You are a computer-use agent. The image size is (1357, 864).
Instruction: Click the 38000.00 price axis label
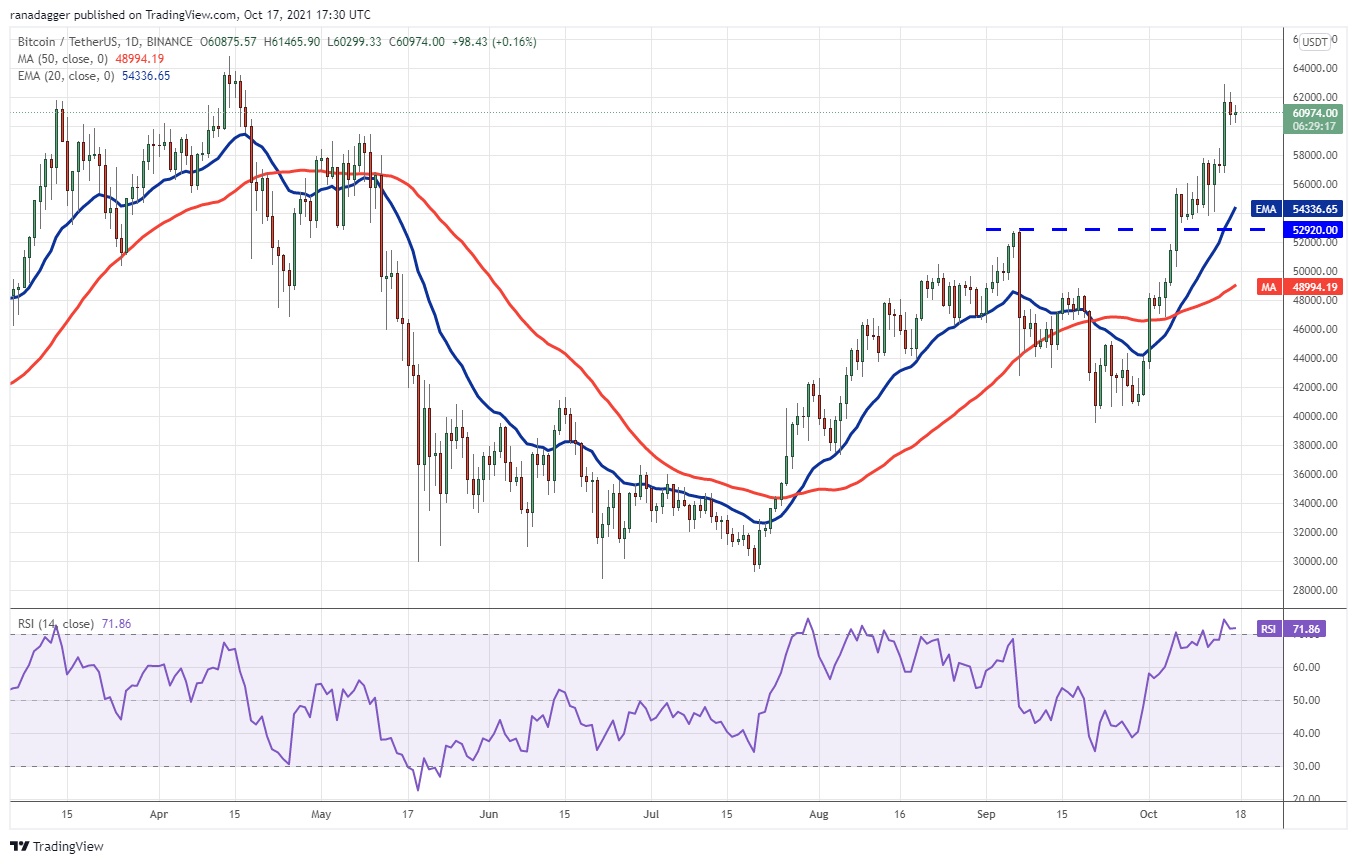coord(1314,445)
